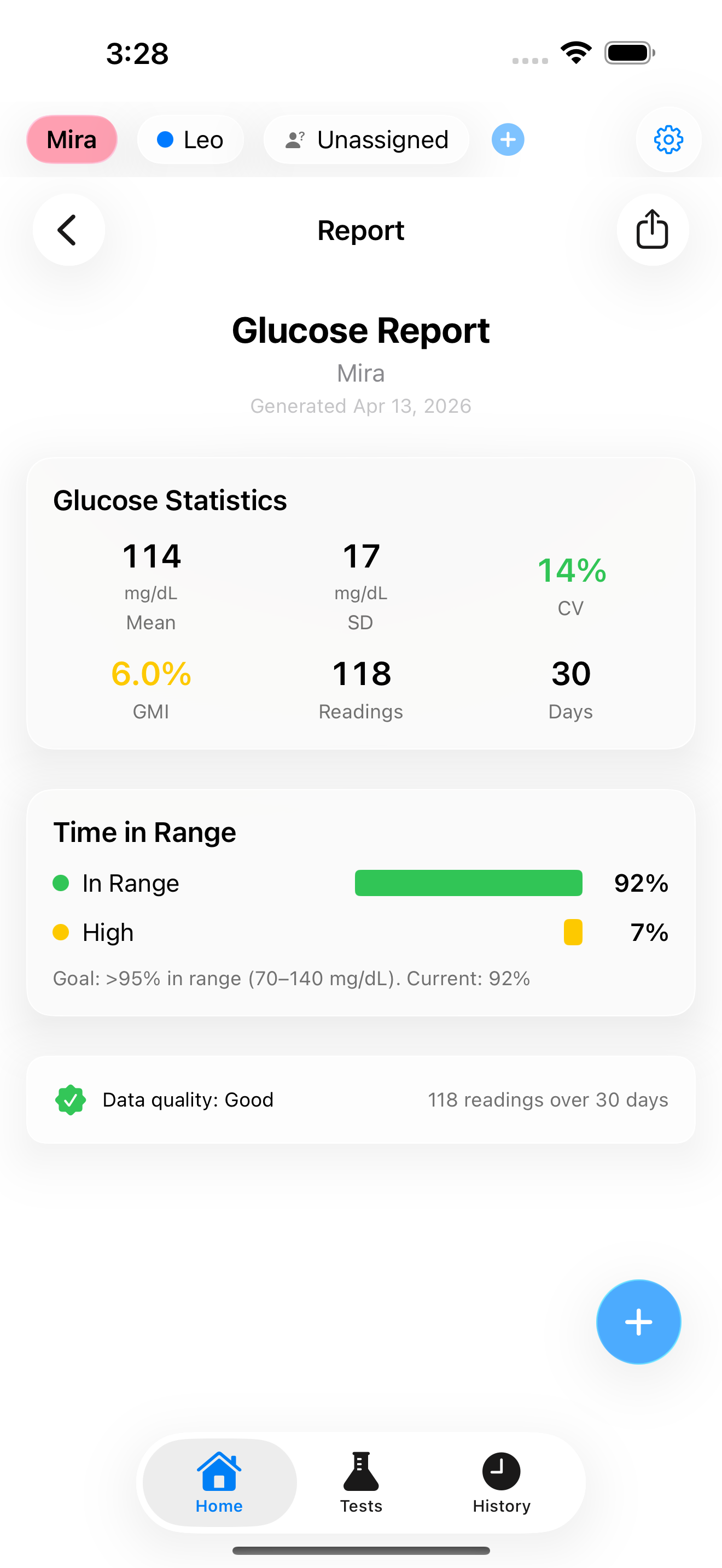Select the Mira profile chip
The image size is (722, 1568).
[x=72, y=139]
